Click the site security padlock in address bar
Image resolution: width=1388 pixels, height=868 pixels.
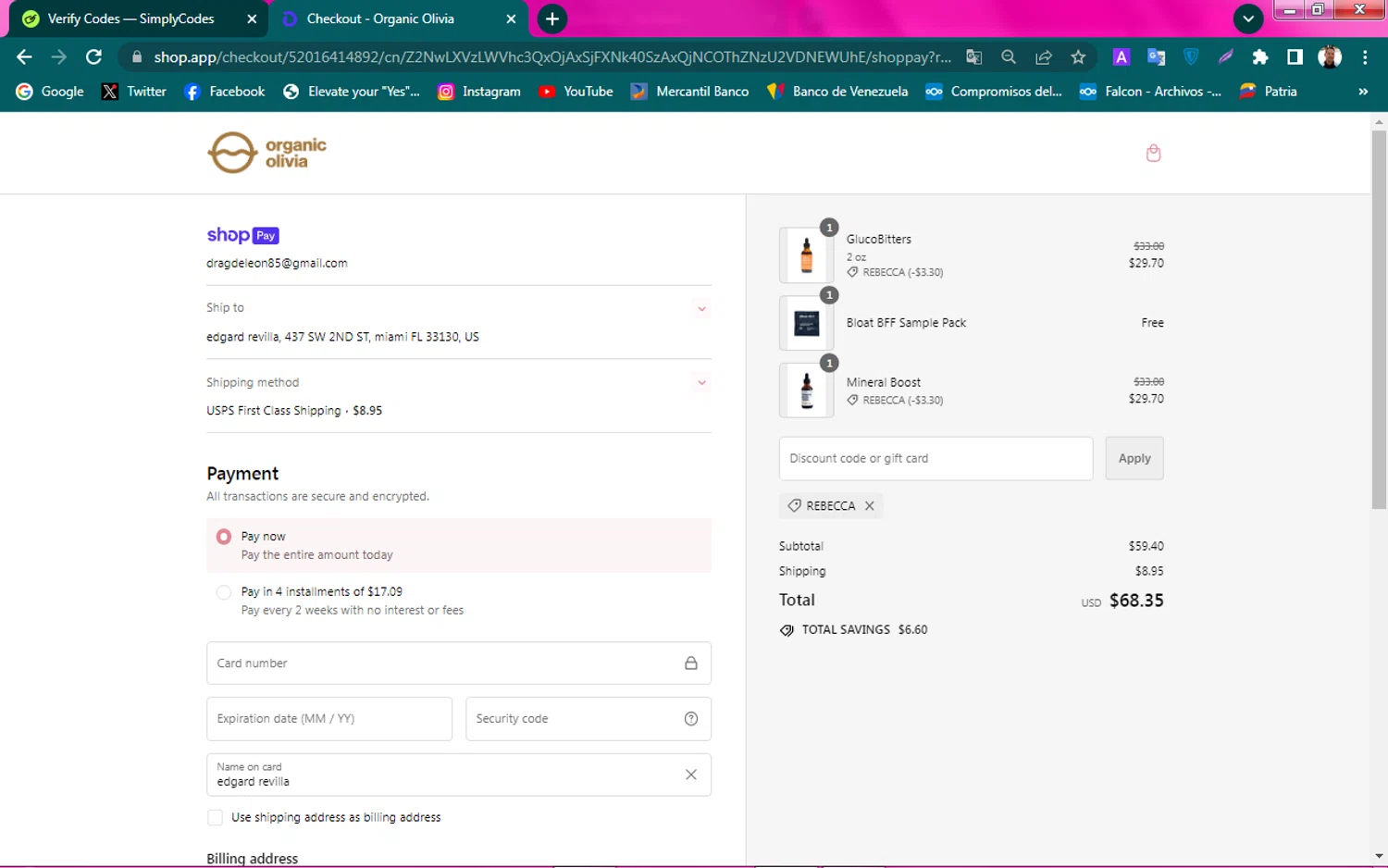pyautogui.click(x=137, y=57)
